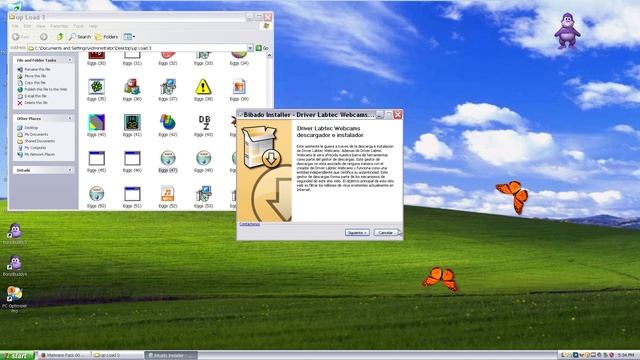Open the View menu

(41, 26)
